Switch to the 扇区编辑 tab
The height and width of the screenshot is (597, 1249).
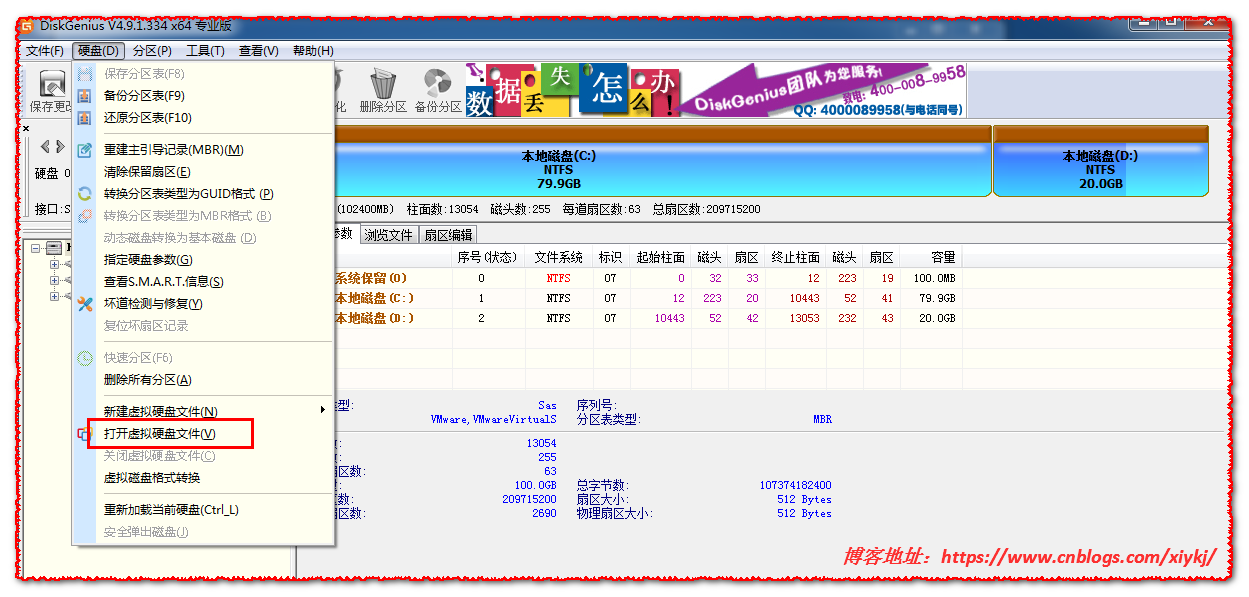pos(448,235)
